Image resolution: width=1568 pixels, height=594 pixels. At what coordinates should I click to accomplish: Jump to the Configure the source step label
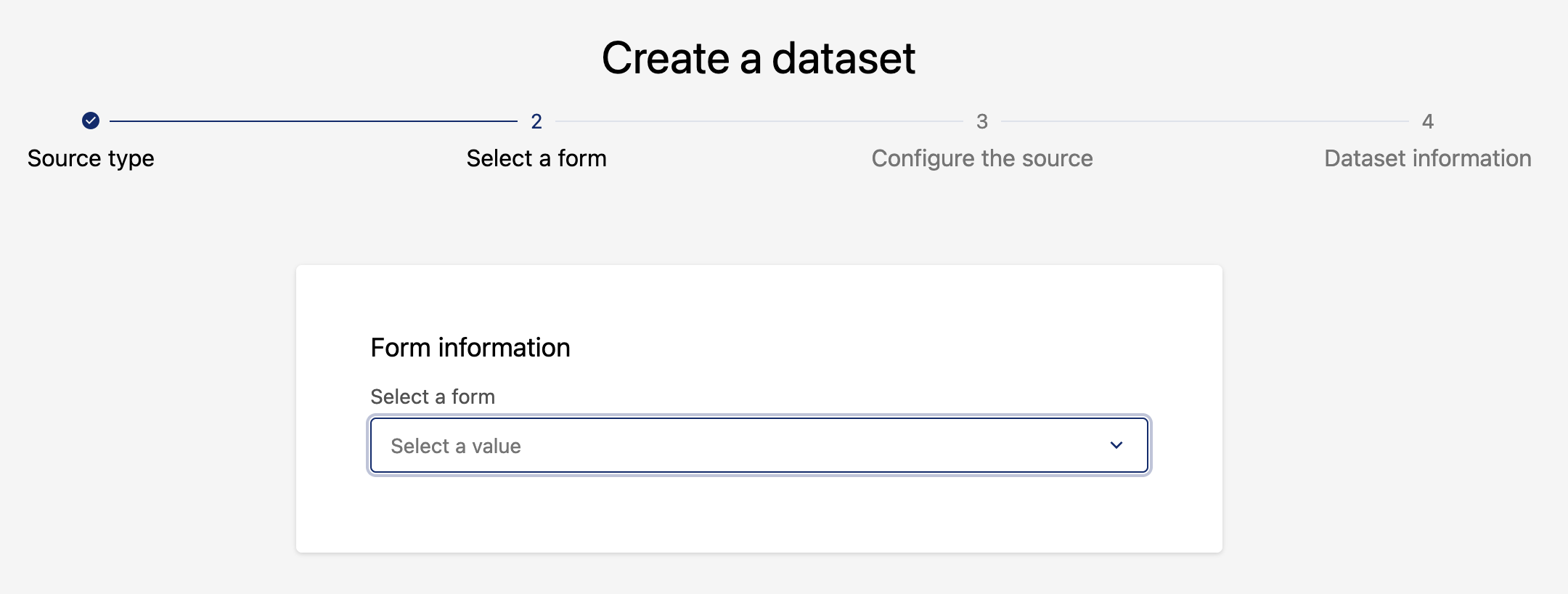pyautogui.click(x=981, y=158)
